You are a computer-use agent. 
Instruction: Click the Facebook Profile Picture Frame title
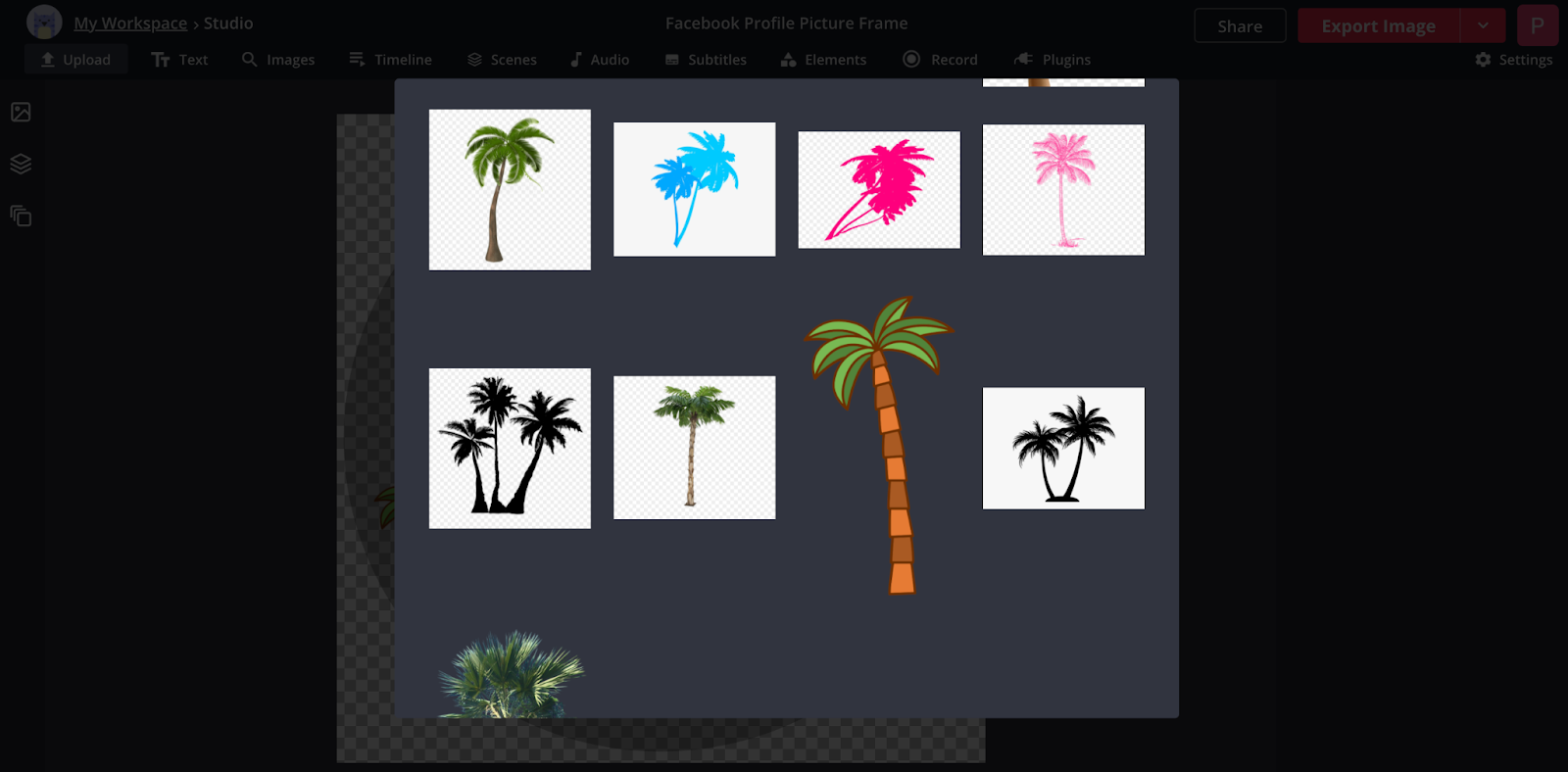pos(786,23)
